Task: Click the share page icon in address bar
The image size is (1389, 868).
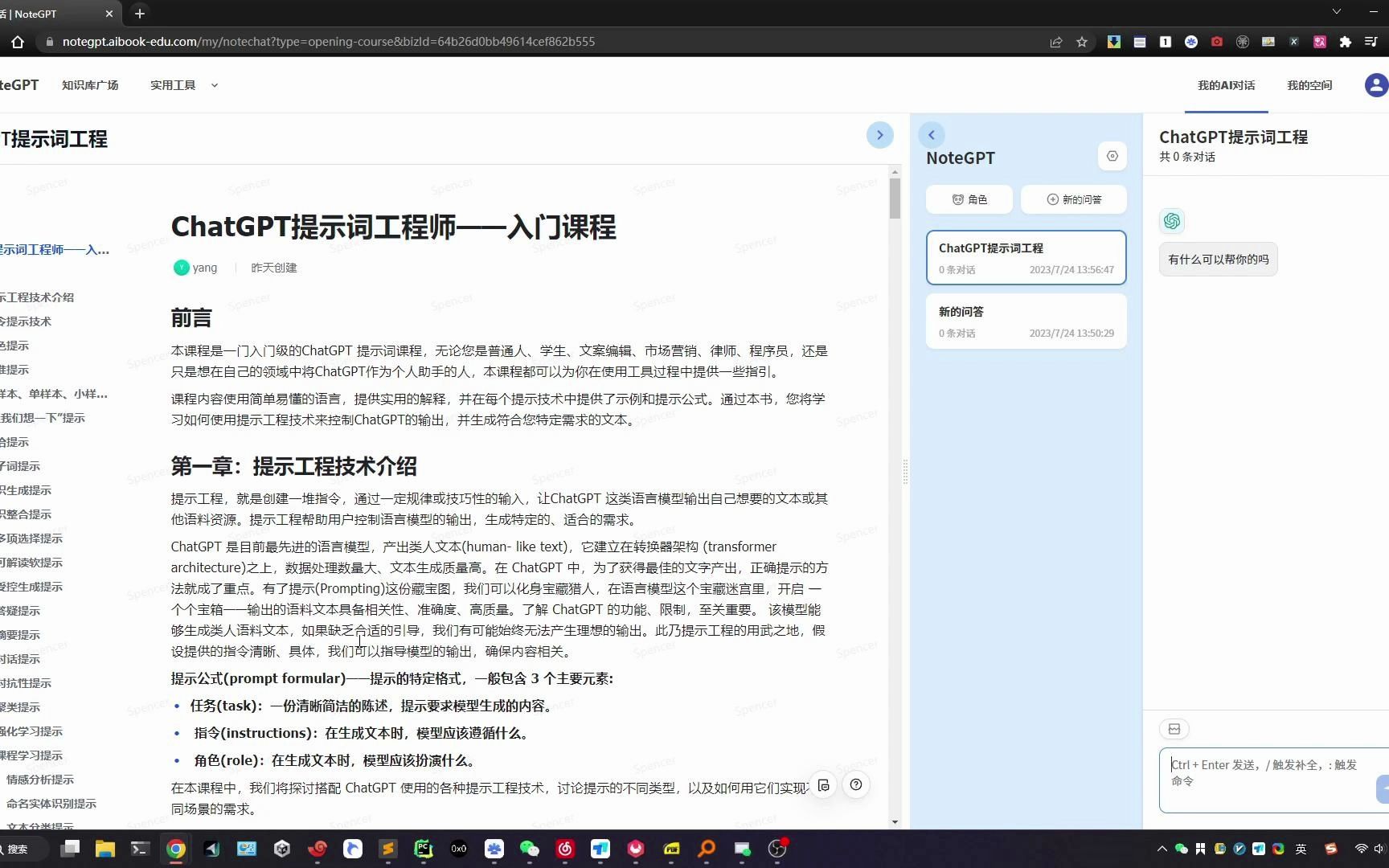Action: pos(1056,42)
